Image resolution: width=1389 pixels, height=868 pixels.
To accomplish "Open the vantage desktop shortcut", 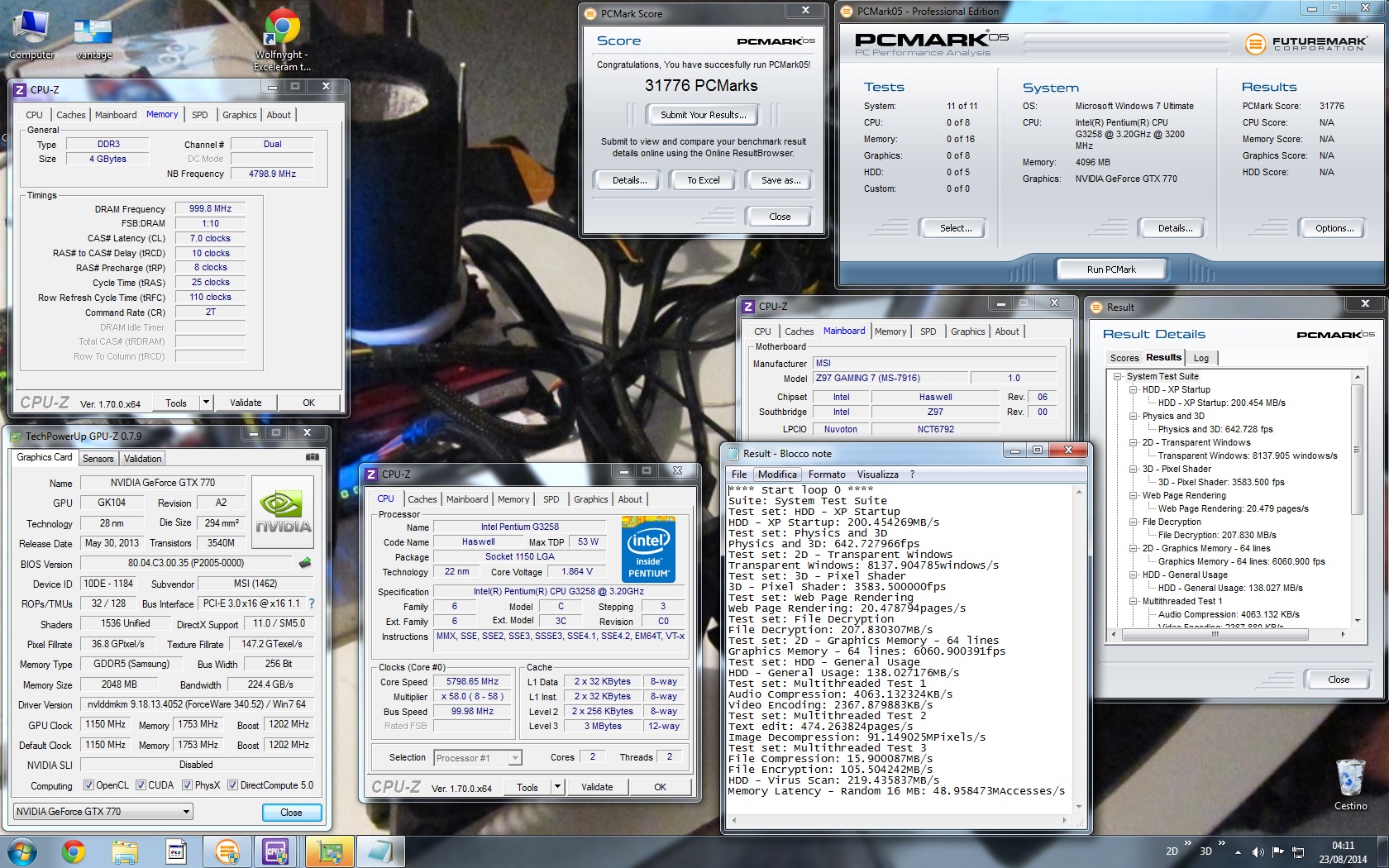I will (93, 37).
